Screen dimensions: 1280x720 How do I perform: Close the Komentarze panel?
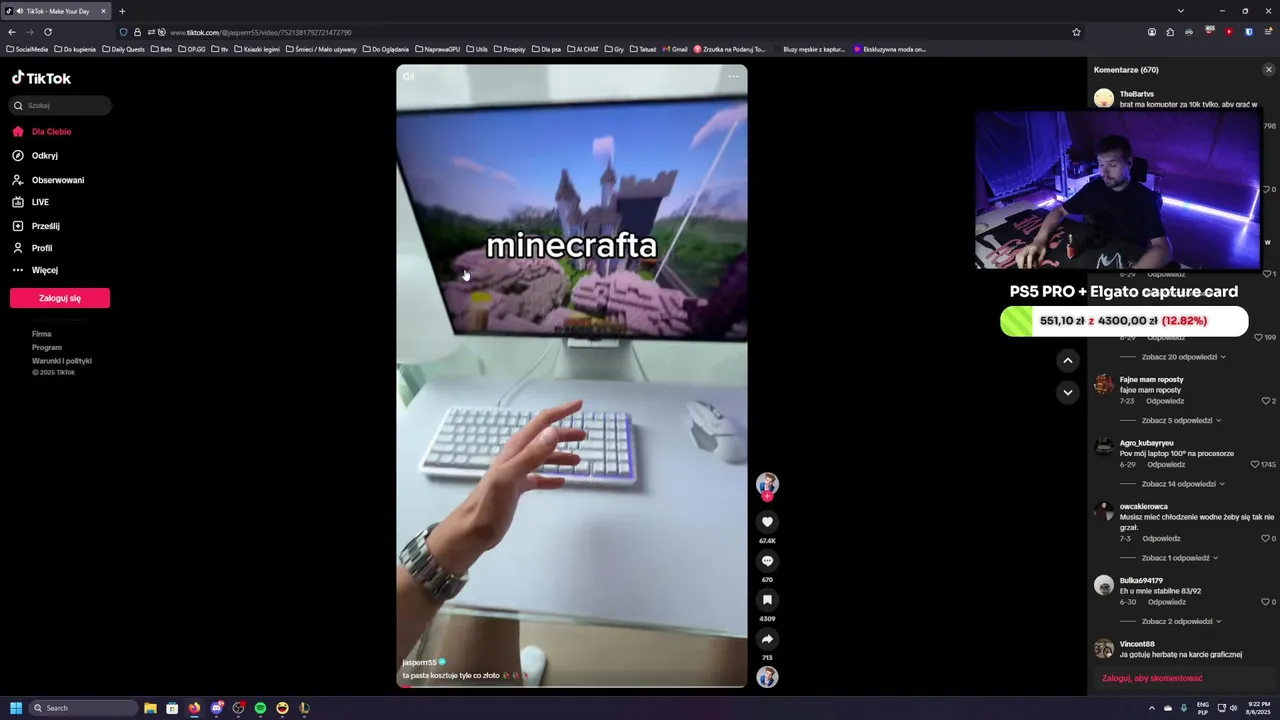[x=1269, y=70]
